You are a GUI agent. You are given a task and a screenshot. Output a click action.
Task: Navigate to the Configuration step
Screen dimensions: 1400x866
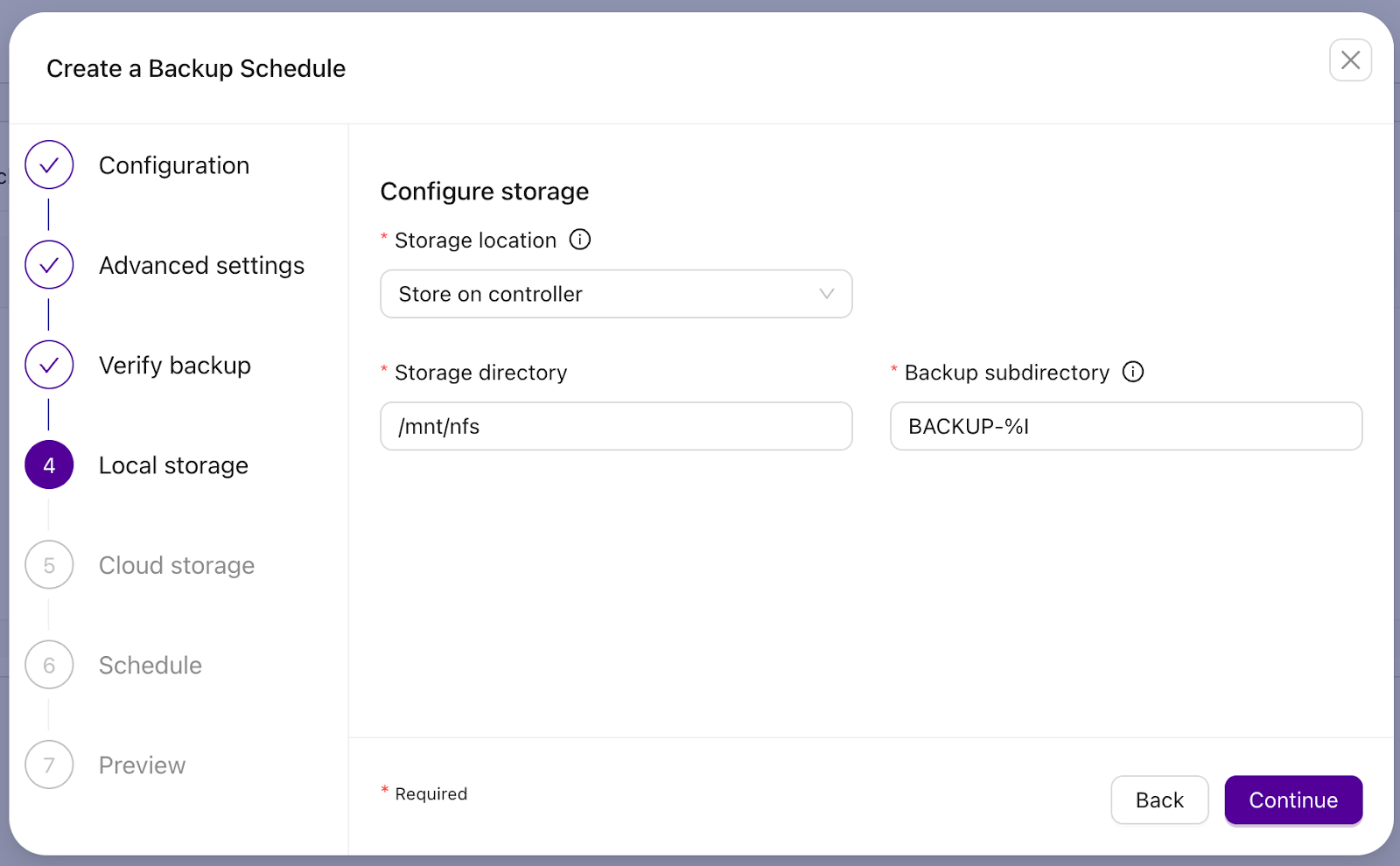[174, 164]
